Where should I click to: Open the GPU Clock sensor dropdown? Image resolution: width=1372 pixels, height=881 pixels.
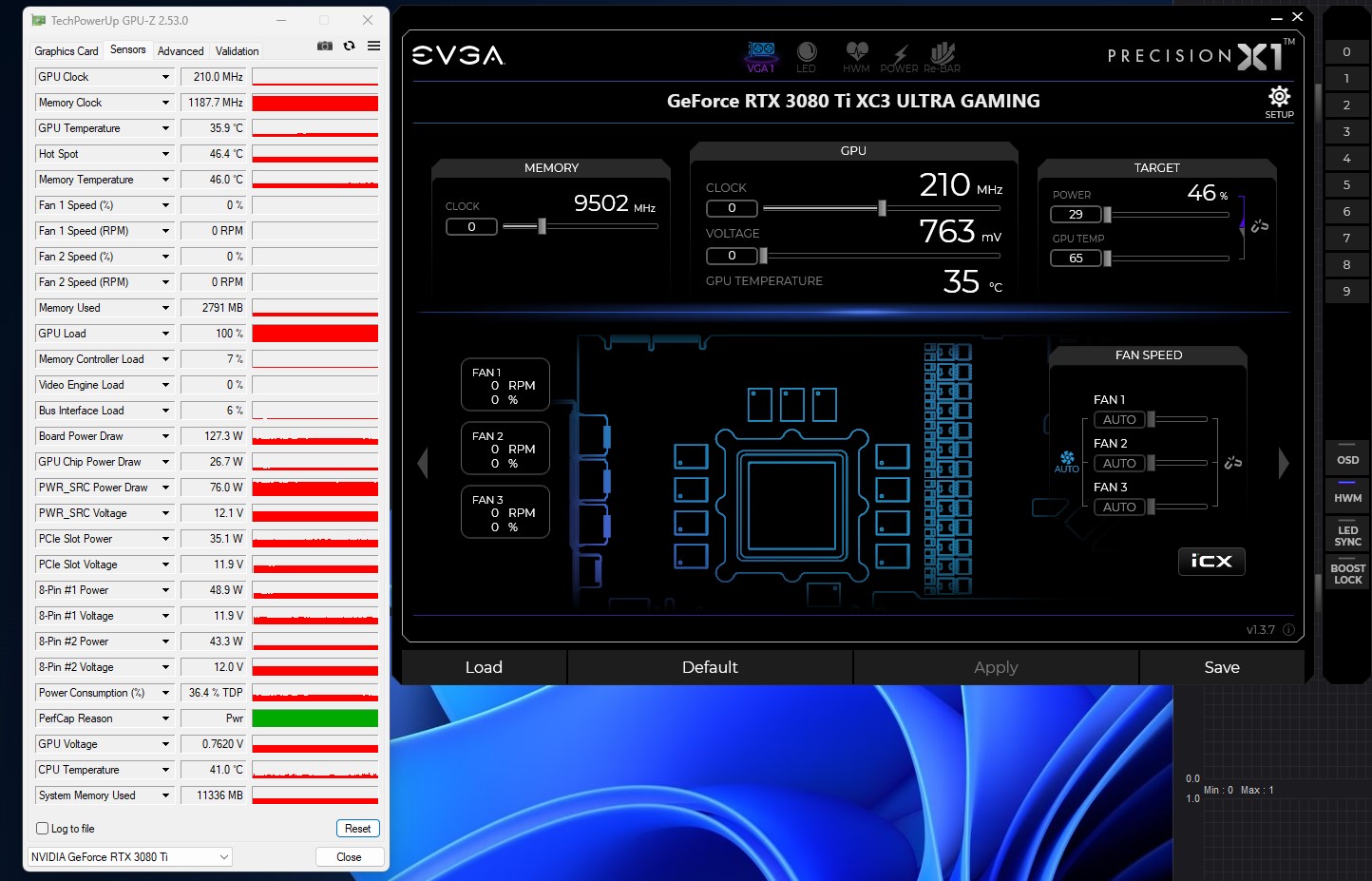point(165,77)
